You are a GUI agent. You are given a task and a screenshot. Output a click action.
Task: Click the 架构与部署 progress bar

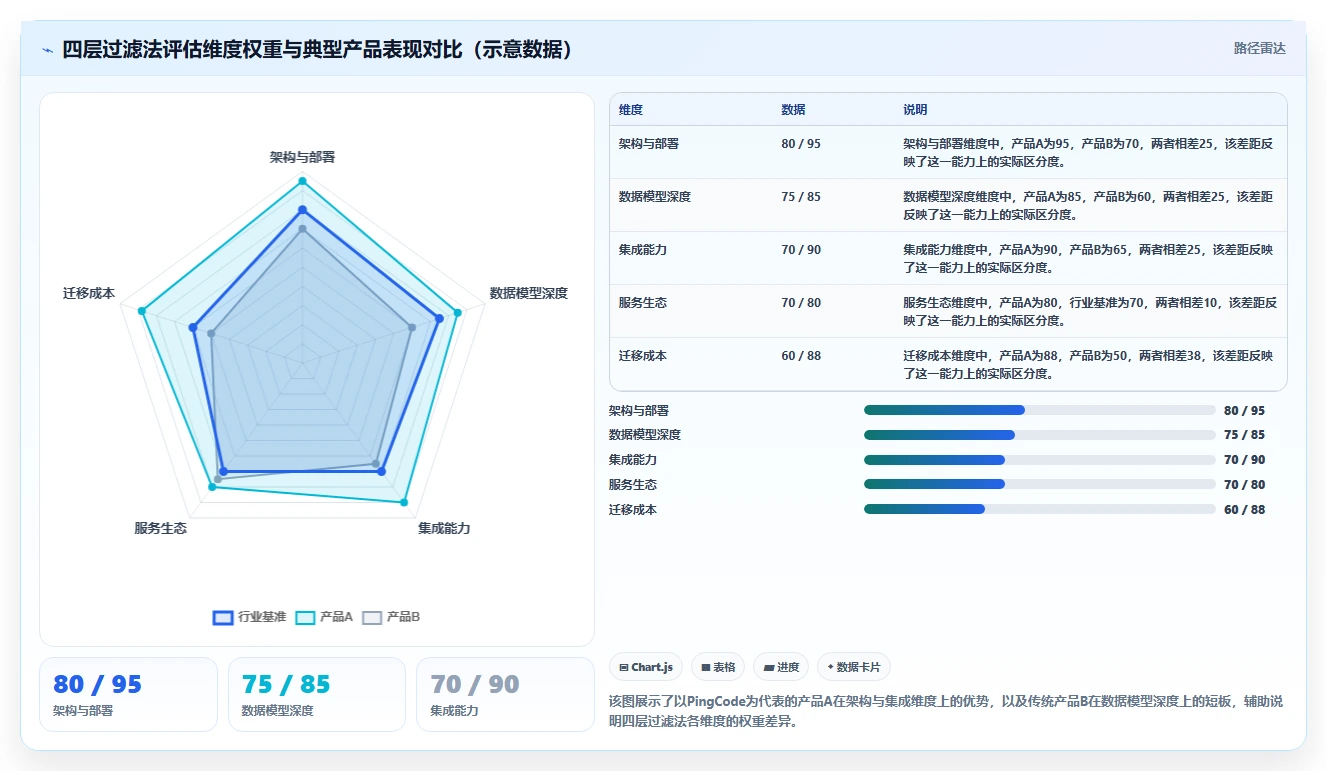(1040, 410)
